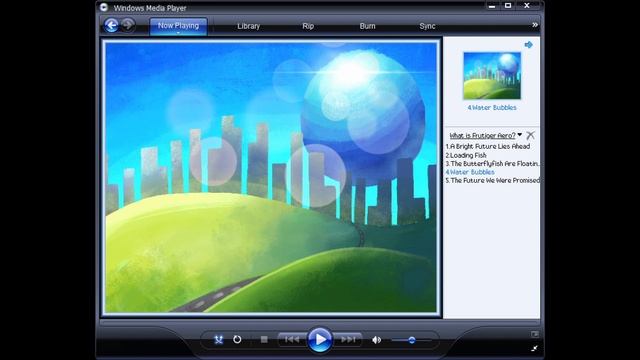The height and width of the screenshot is (360, 640).
Task: Open the Now Playing tab
Action: click(x=178, y=26)
